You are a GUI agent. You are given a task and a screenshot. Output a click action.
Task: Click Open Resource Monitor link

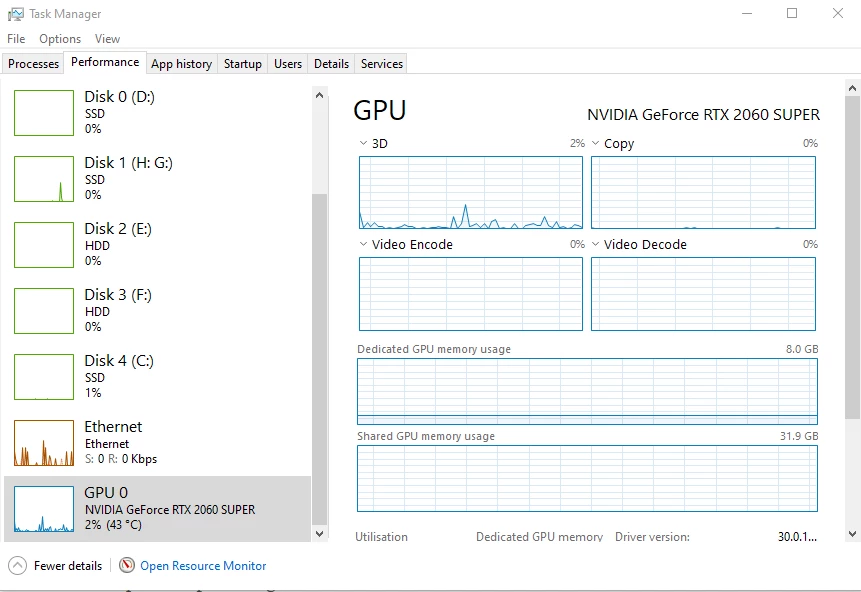203,566
